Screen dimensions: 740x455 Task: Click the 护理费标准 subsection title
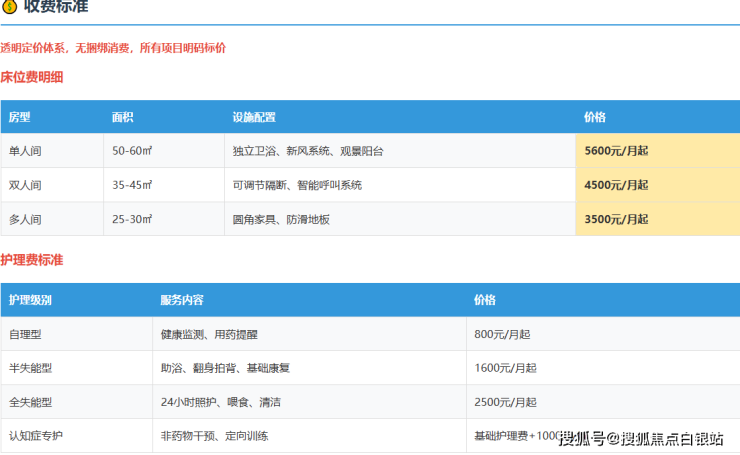(x=32, y=260)
